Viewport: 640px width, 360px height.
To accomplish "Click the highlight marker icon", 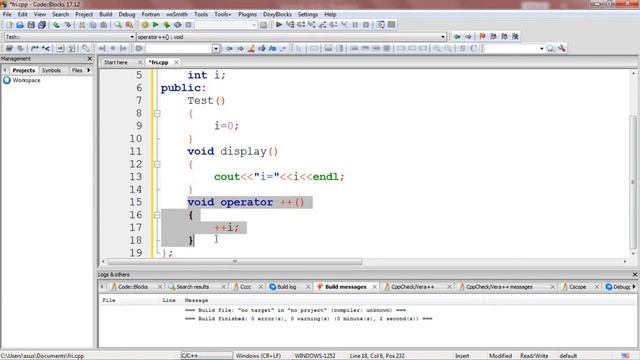I will pos(251,49).
